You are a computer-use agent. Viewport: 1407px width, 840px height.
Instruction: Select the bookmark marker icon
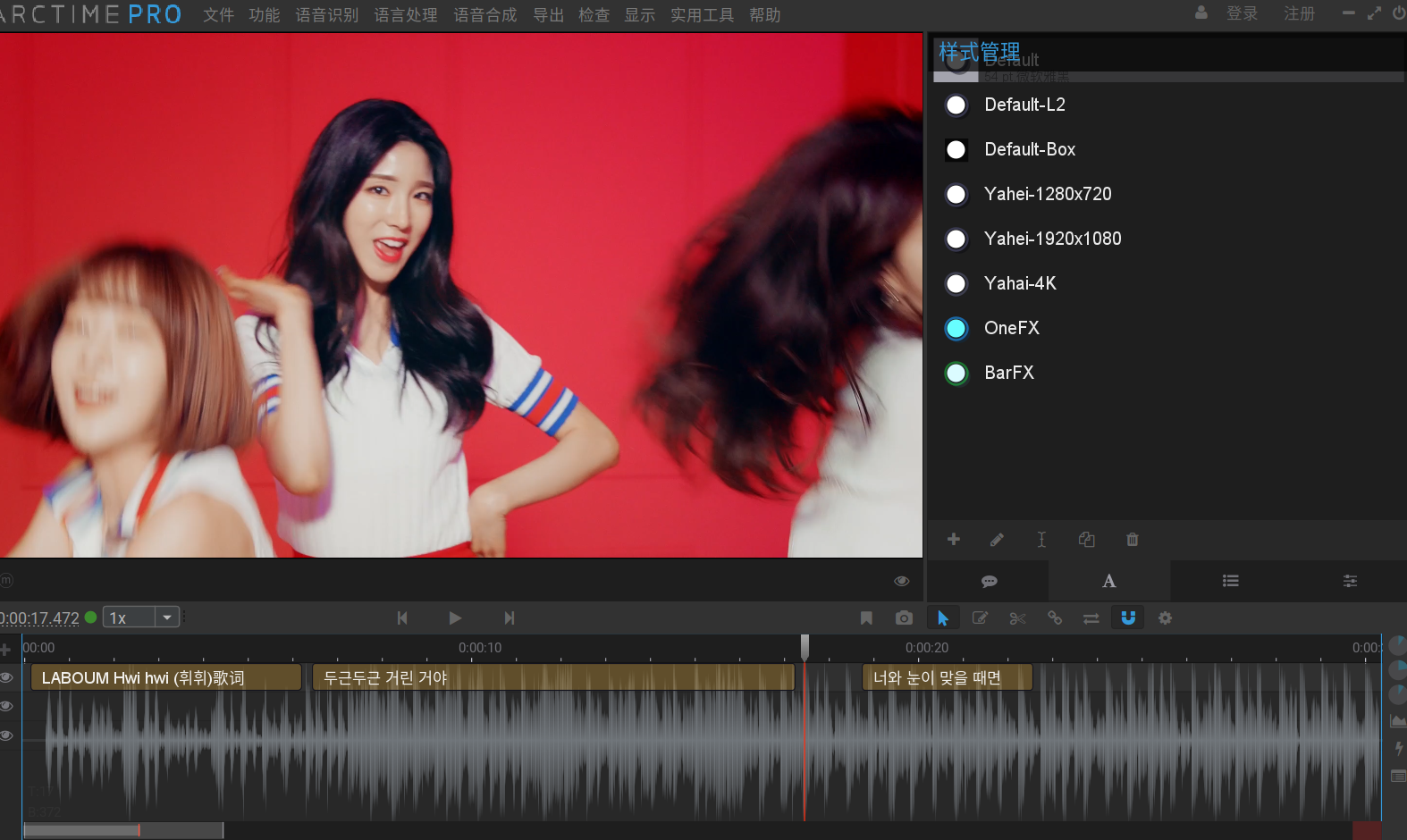(866, 618)
